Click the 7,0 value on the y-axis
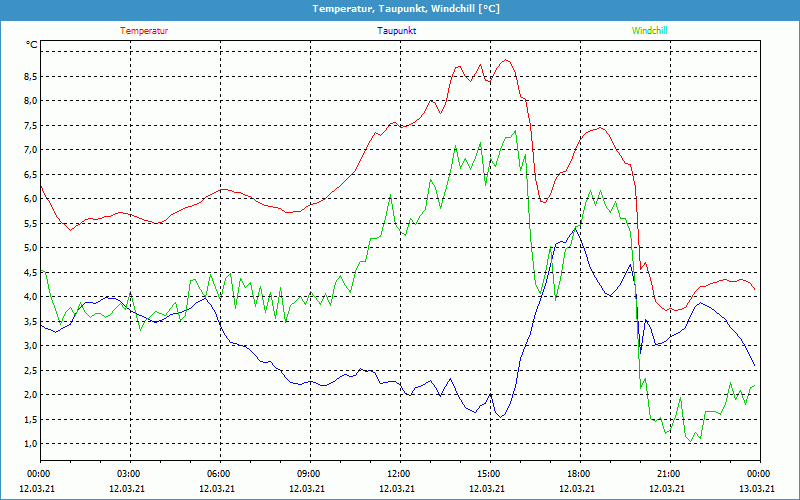 pos(30,150)
